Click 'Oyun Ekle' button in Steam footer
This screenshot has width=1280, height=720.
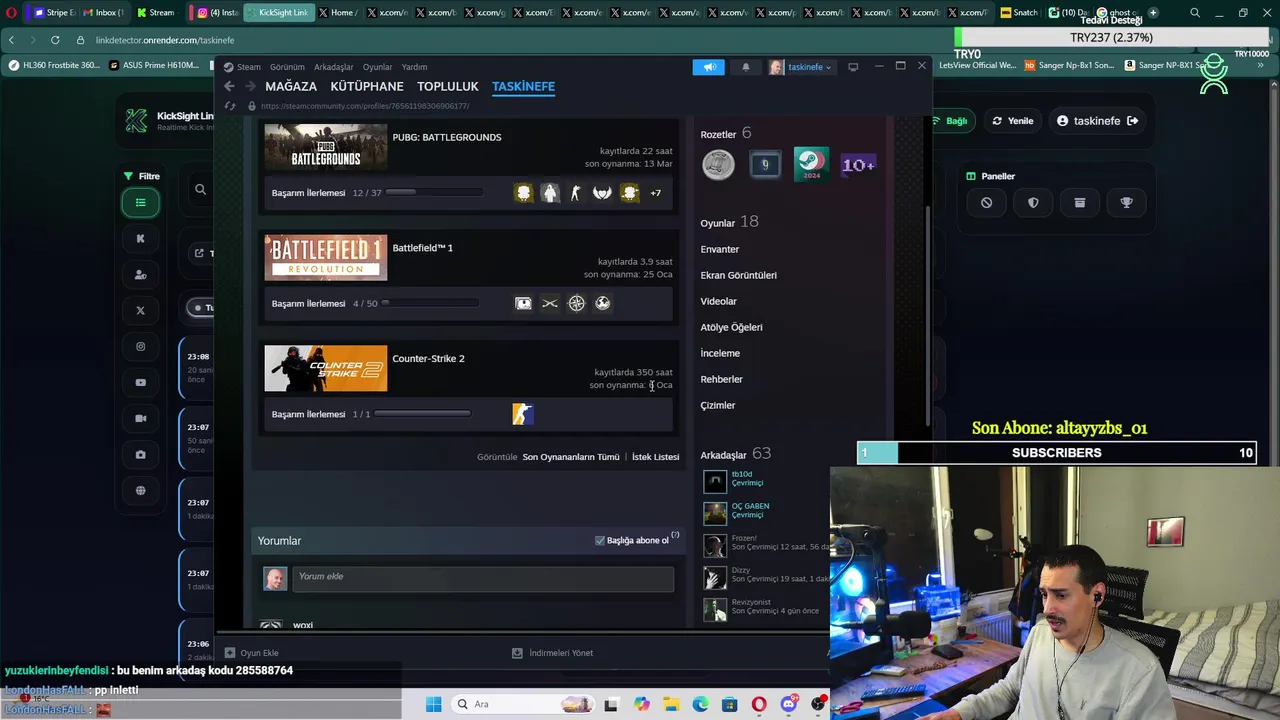[x=252, y=653]
